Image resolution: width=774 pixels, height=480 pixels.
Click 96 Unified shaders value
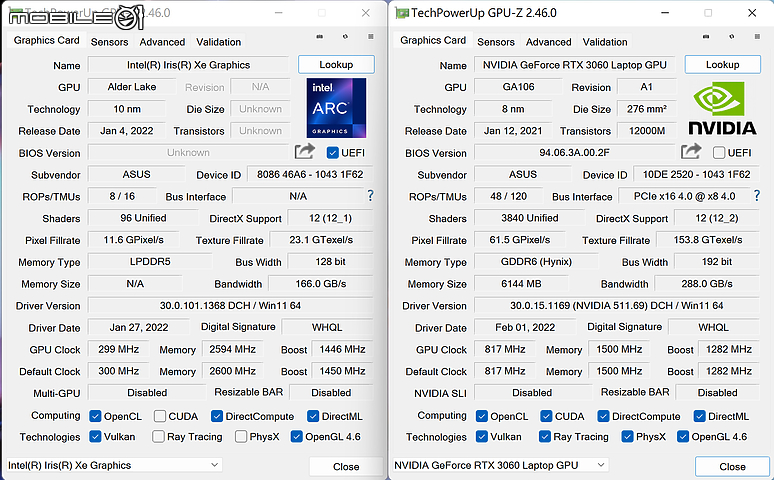pos(143,218)
